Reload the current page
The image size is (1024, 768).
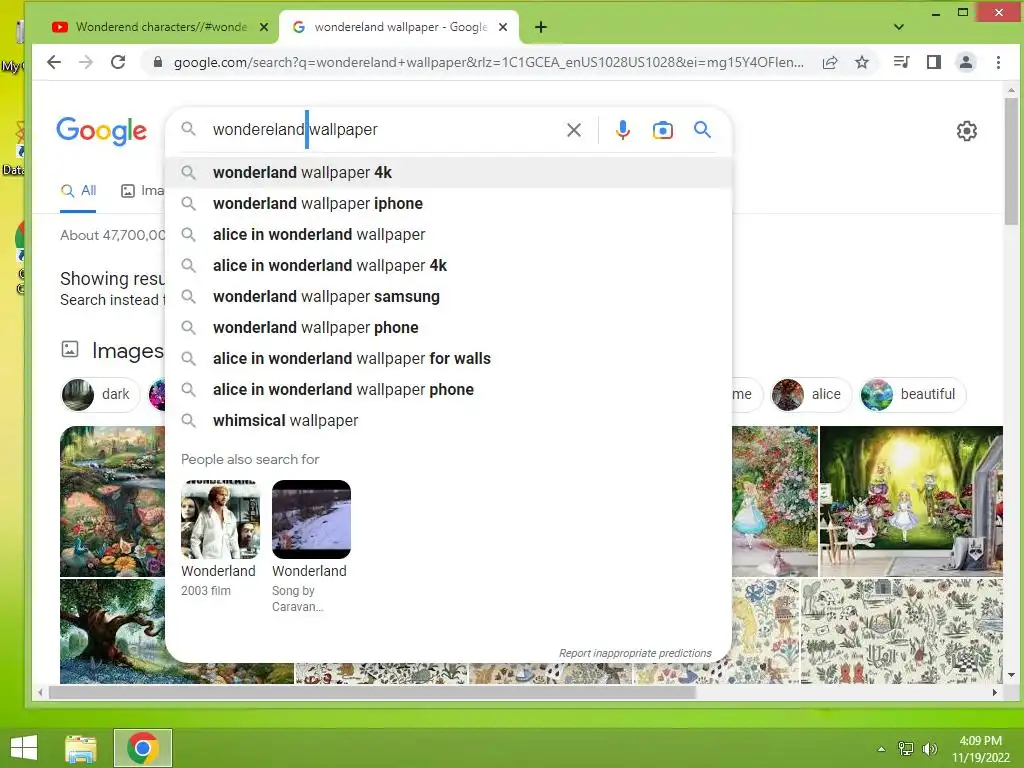118,62
